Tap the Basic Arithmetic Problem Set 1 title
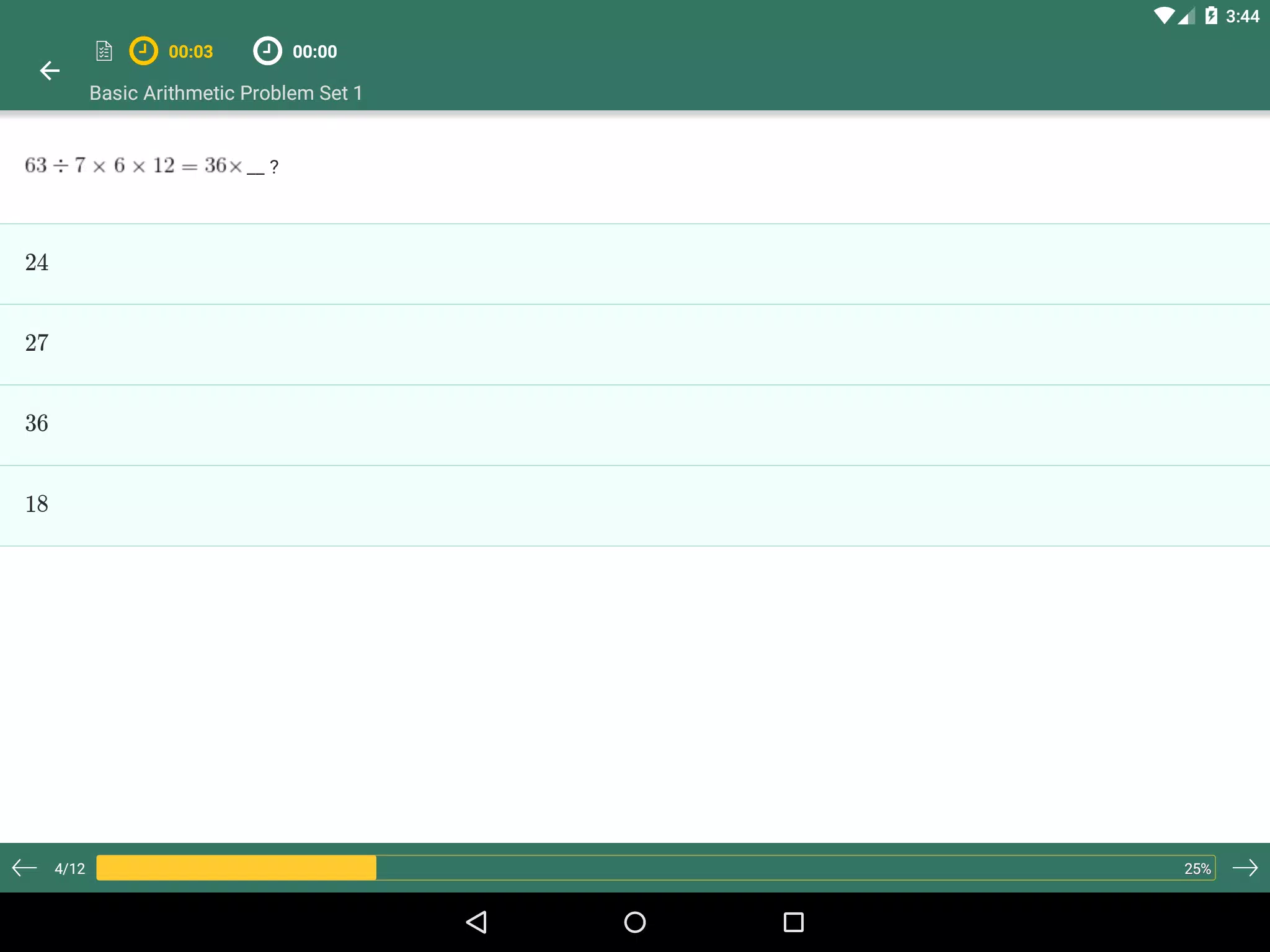 (226, 93)
